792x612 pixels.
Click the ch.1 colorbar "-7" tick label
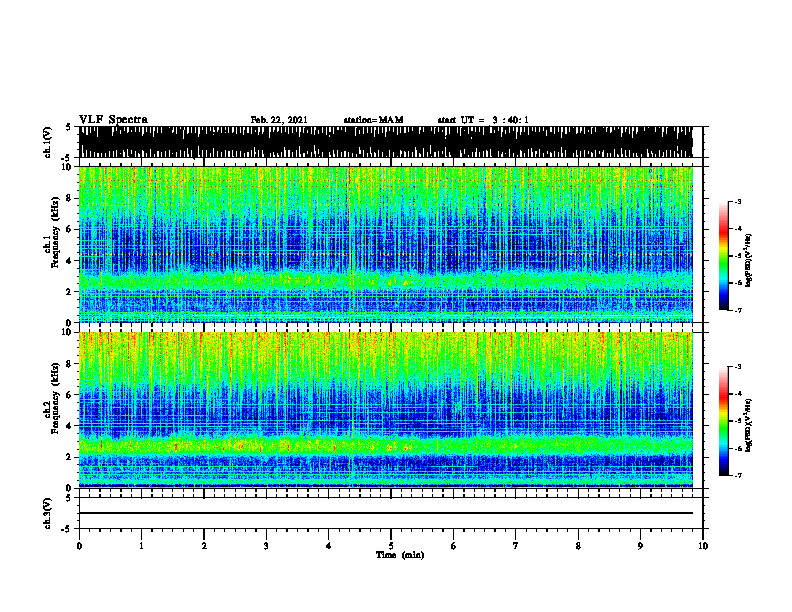click(738, 310)
